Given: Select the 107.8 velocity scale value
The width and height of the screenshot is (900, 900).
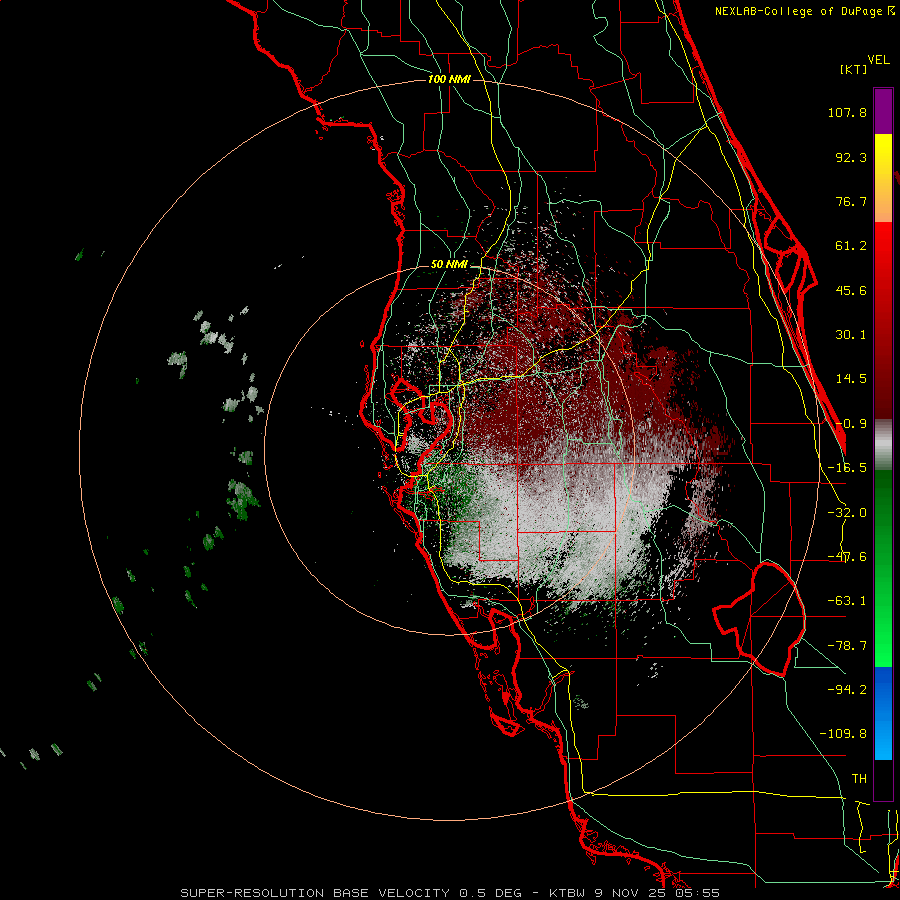Looking at the screenshot, I should tap(847, 112).
